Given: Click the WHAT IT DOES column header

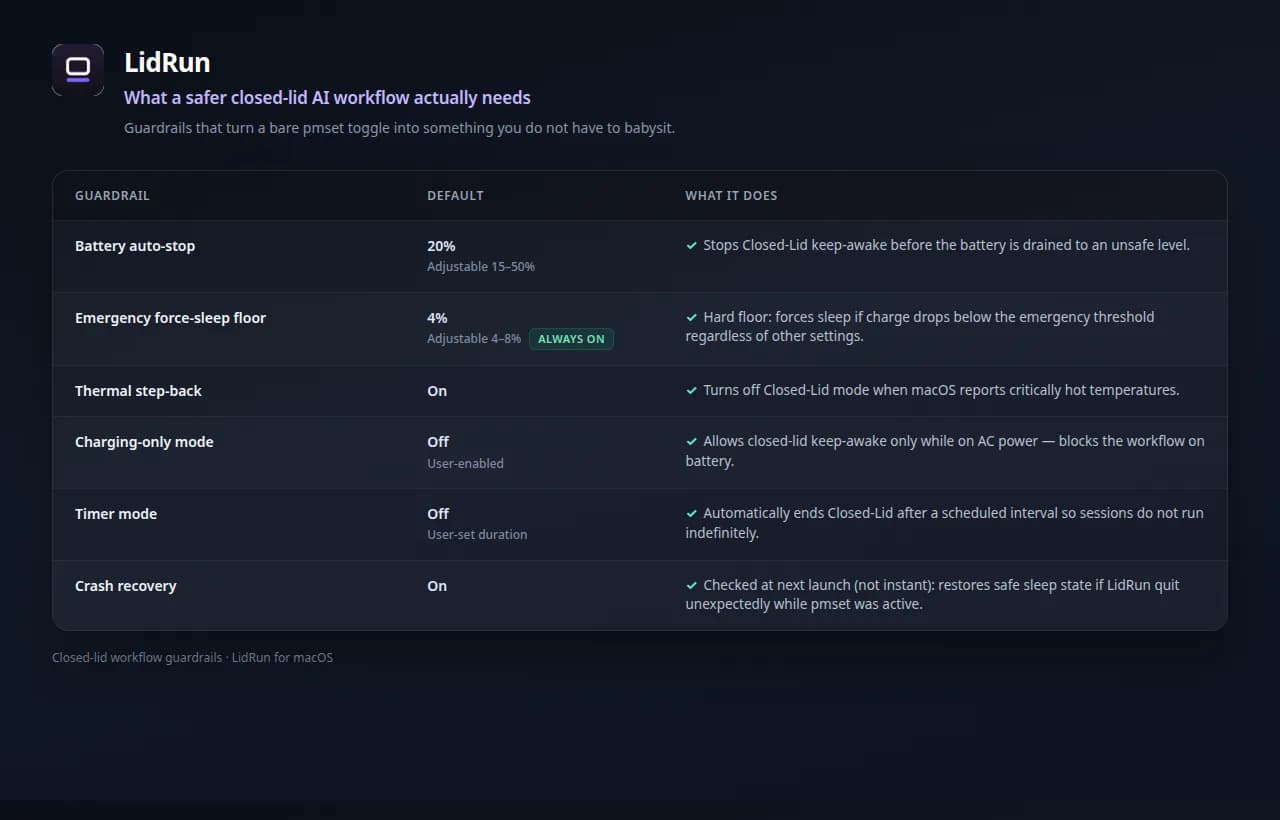Looking at the screenshot, I should (731, 196).
